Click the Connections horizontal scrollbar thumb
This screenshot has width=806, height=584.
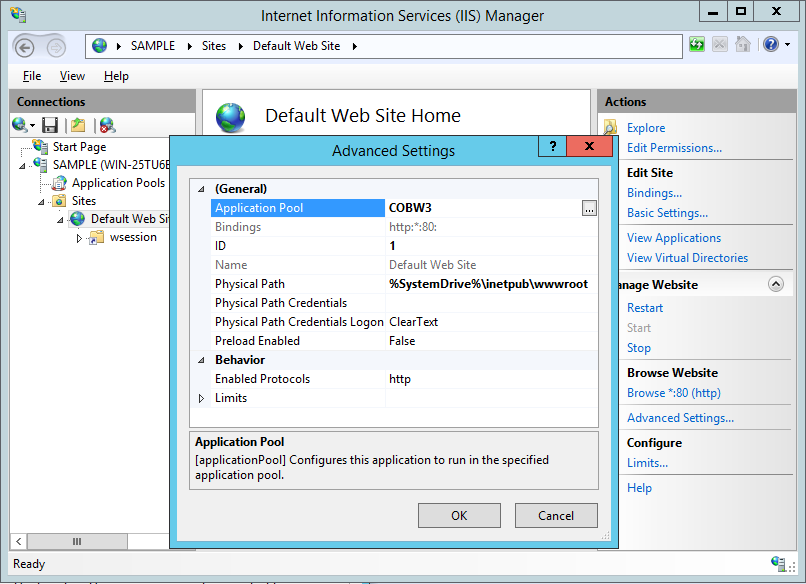point(77,541)
